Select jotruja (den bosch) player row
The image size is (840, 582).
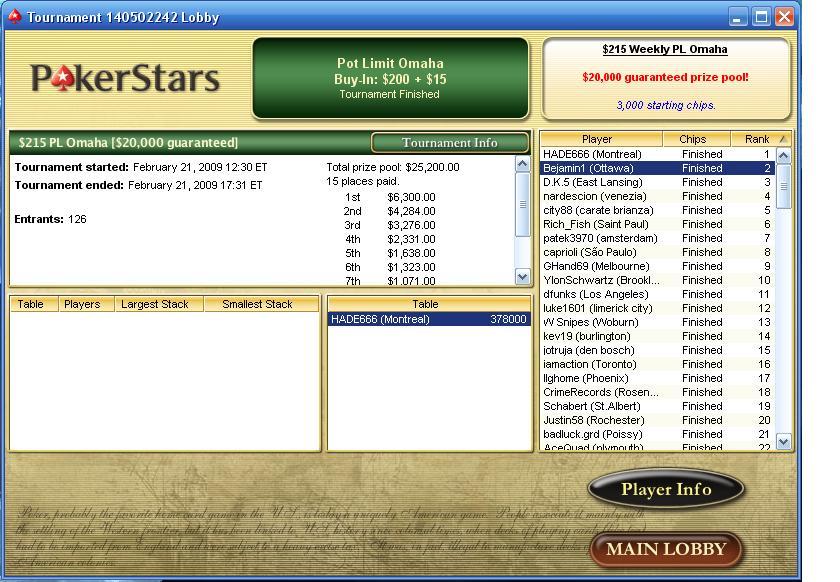pyautogui.click(x=657, y=350)
